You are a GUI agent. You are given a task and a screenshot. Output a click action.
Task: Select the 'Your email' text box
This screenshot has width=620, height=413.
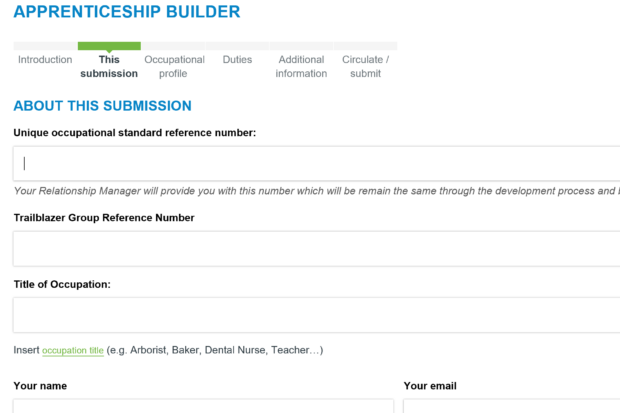(512, 406)
